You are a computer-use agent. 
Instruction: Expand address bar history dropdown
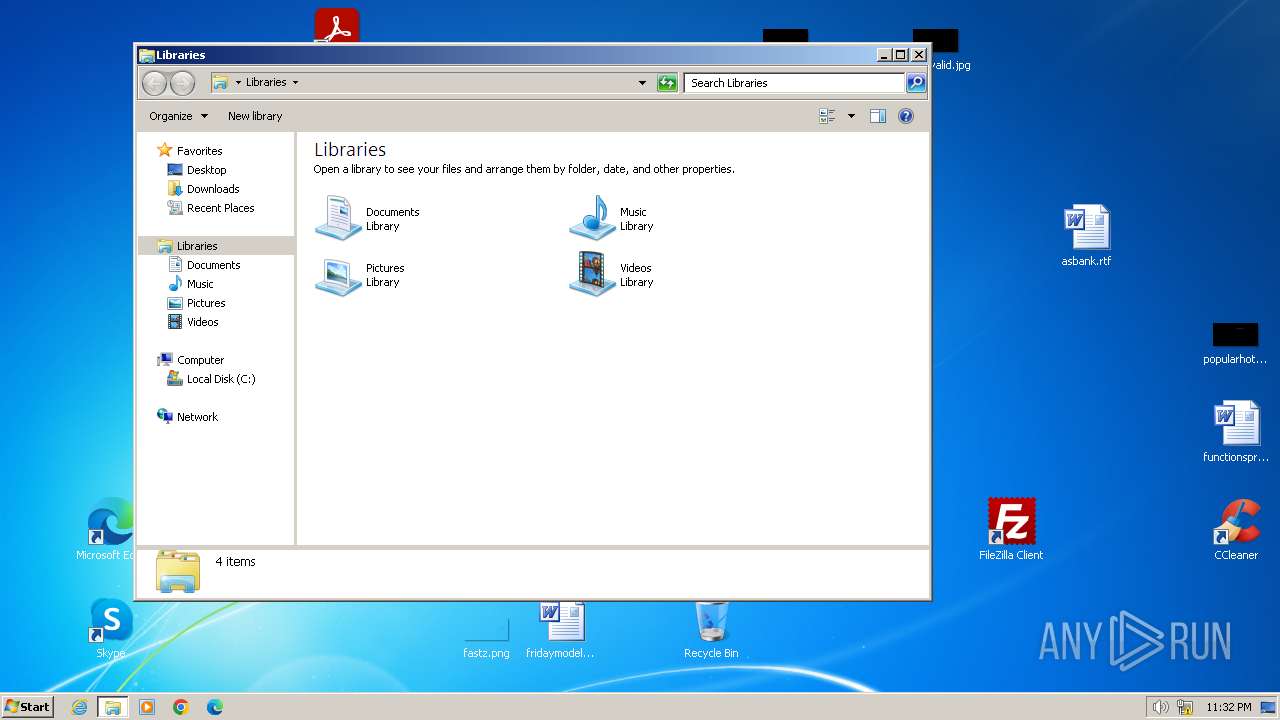coord(642,83)
